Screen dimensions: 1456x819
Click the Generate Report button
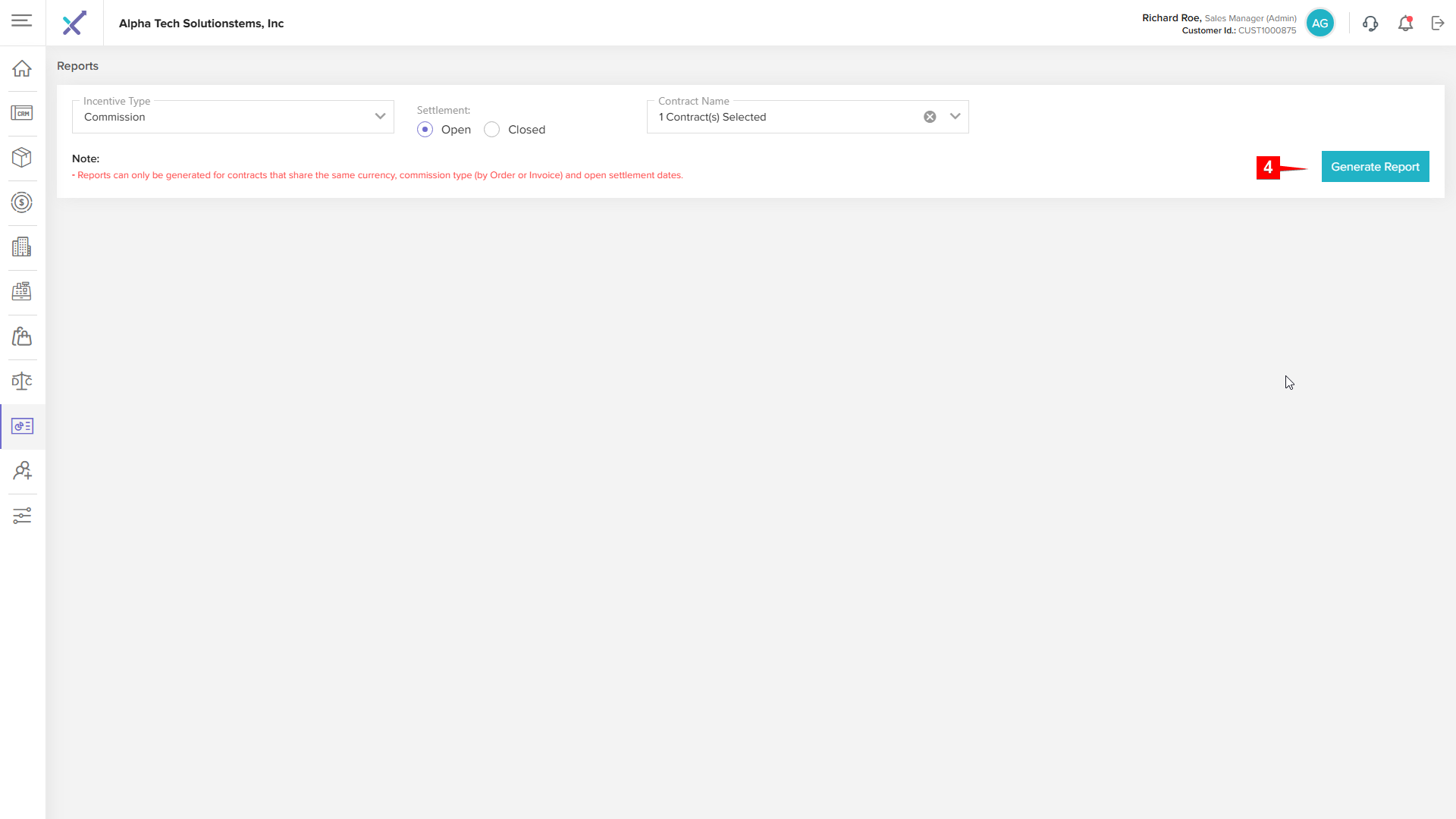1375,167
